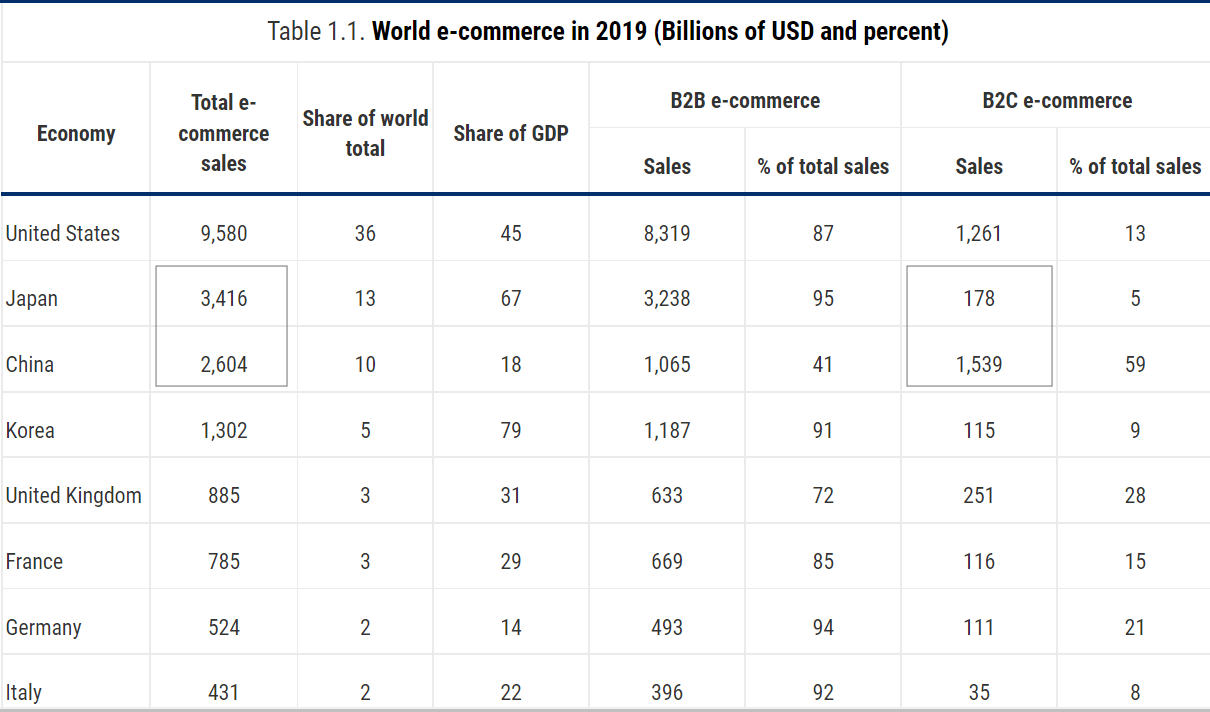The height and width of the screenshot is (712, 1210).
Task: Select the United States row label
Action: pyautogui.click(x=63, y=234)
